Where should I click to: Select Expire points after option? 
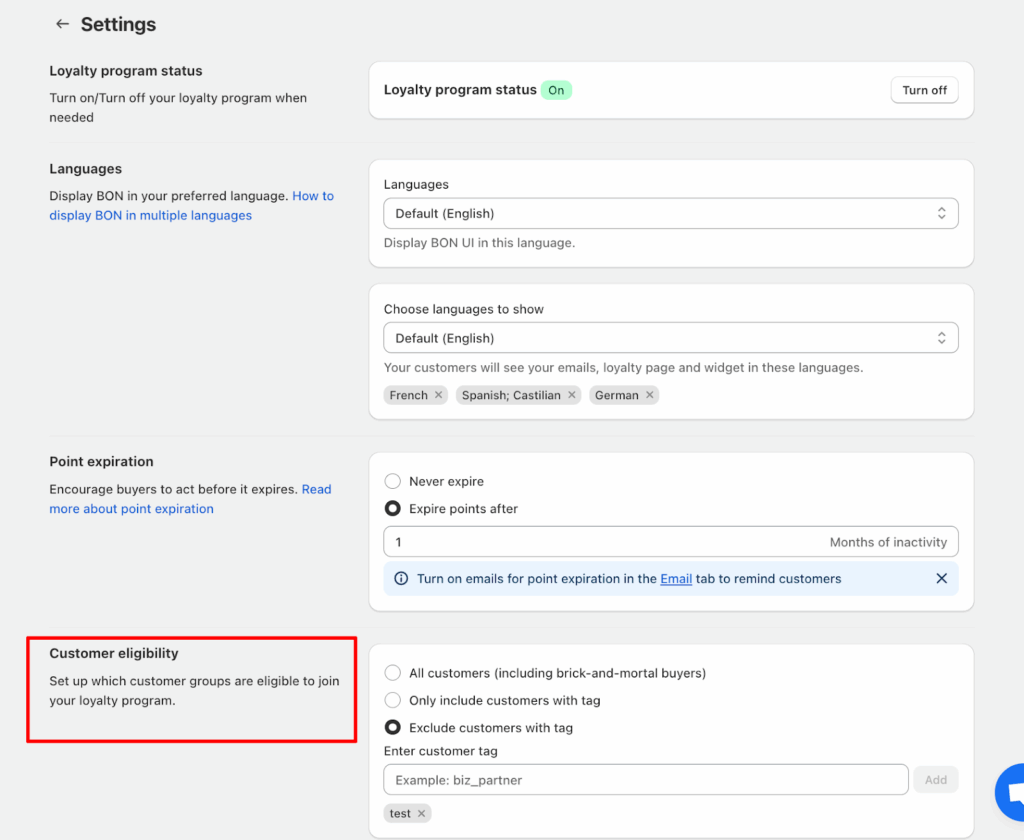point(393,508)
